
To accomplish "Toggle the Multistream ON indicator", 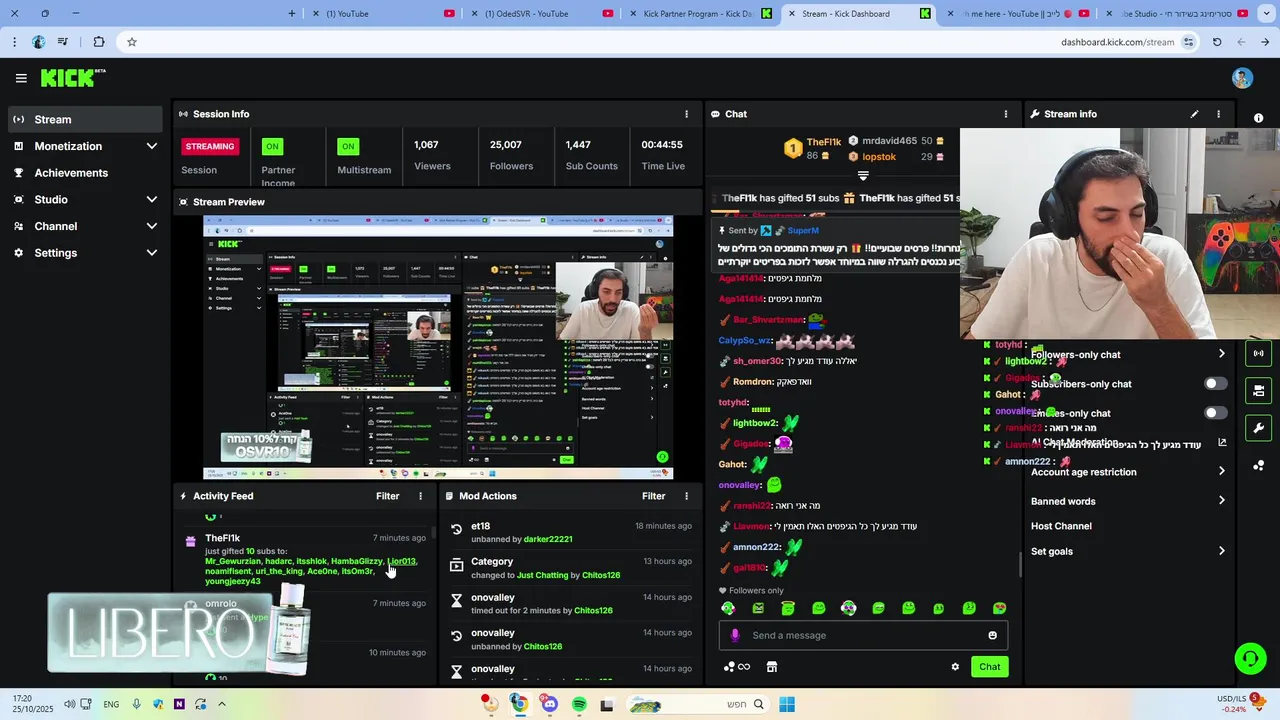I will coord(347,146).
